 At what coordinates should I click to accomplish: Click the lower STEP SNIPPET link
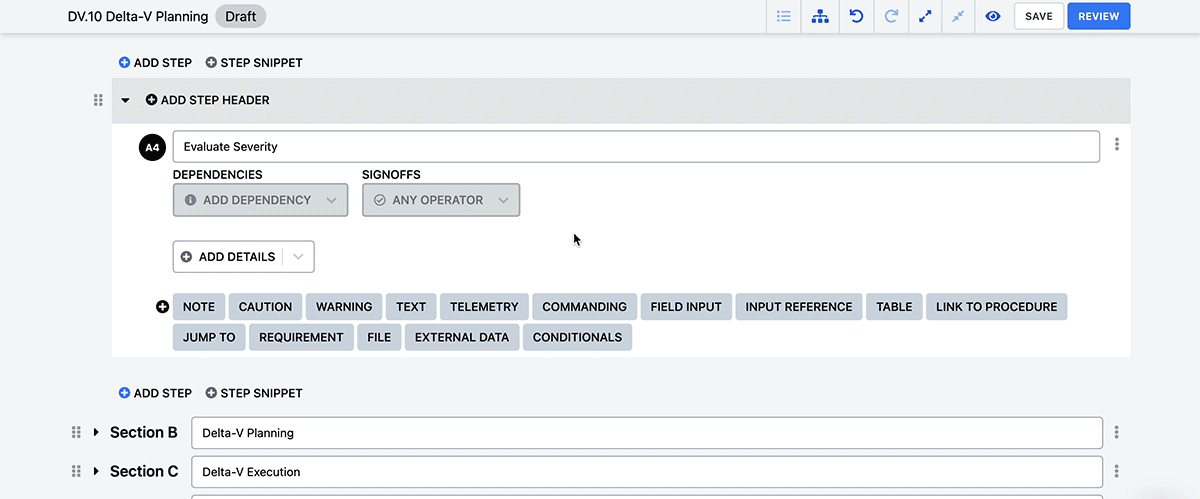coord(254,393)
